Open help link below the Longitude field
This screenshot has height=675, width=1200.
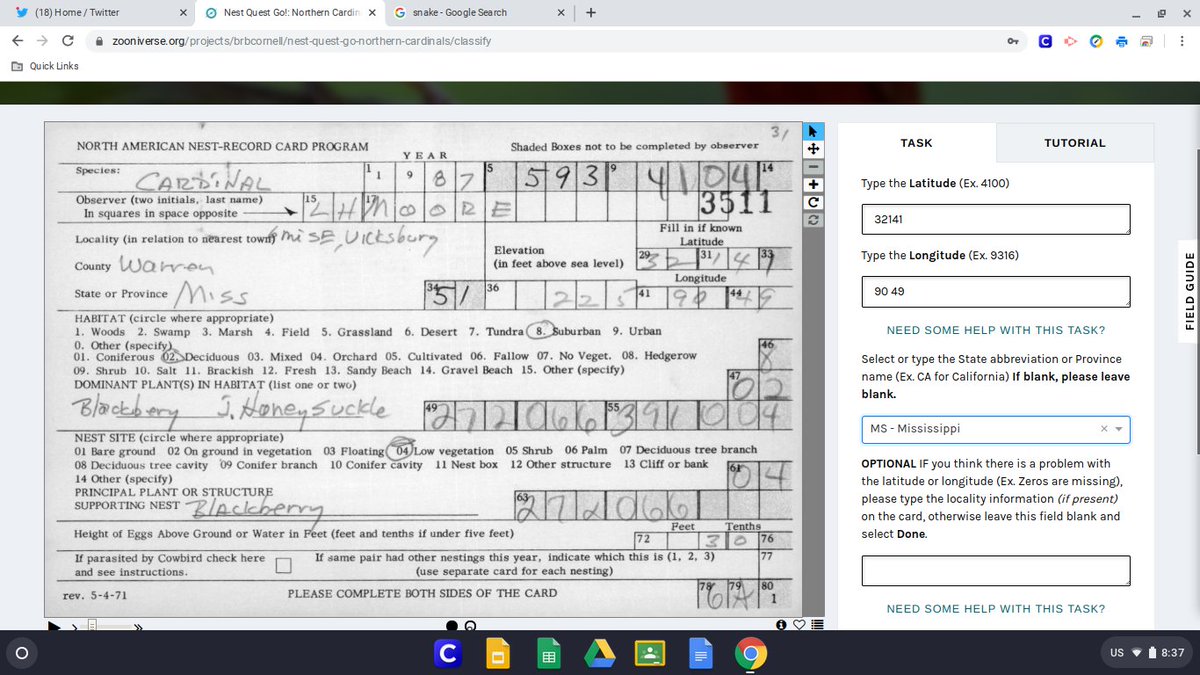coord(996,330)
